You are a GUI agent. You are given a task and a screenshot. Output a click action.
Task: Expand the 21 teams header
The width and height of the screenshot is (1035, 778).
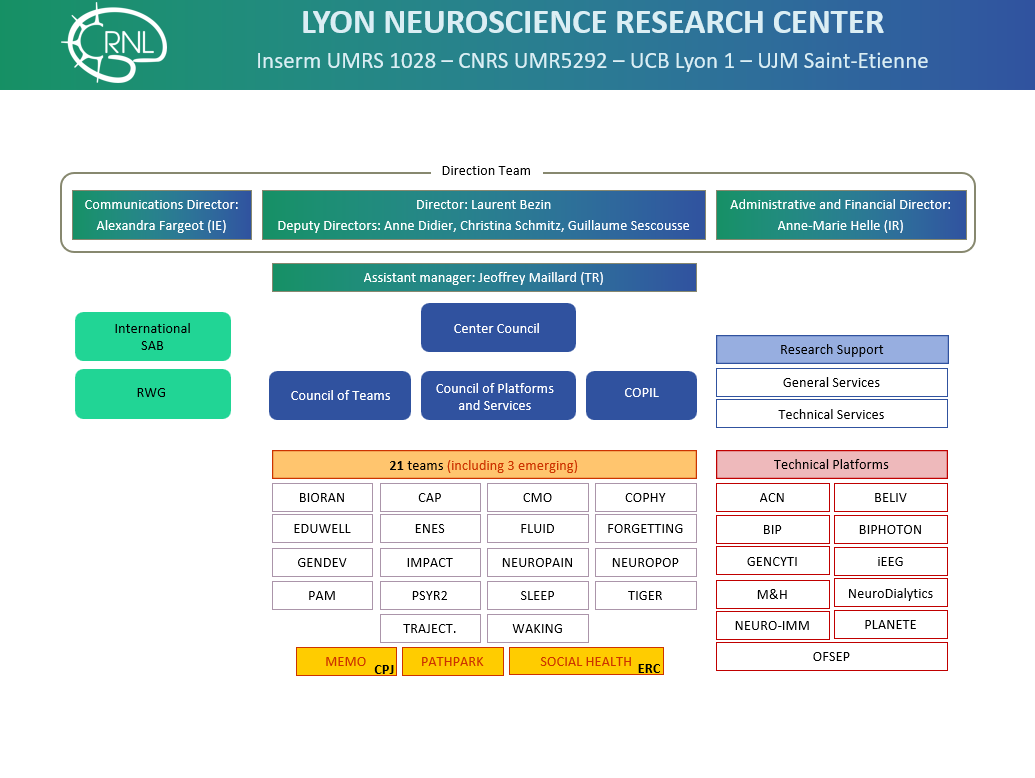tap(484, 464)
